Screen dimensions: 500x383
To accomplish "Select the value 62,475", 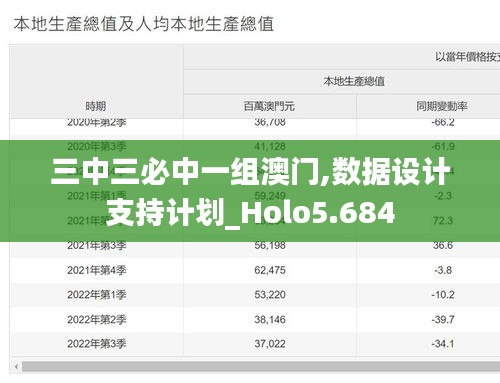I will 270,270.
